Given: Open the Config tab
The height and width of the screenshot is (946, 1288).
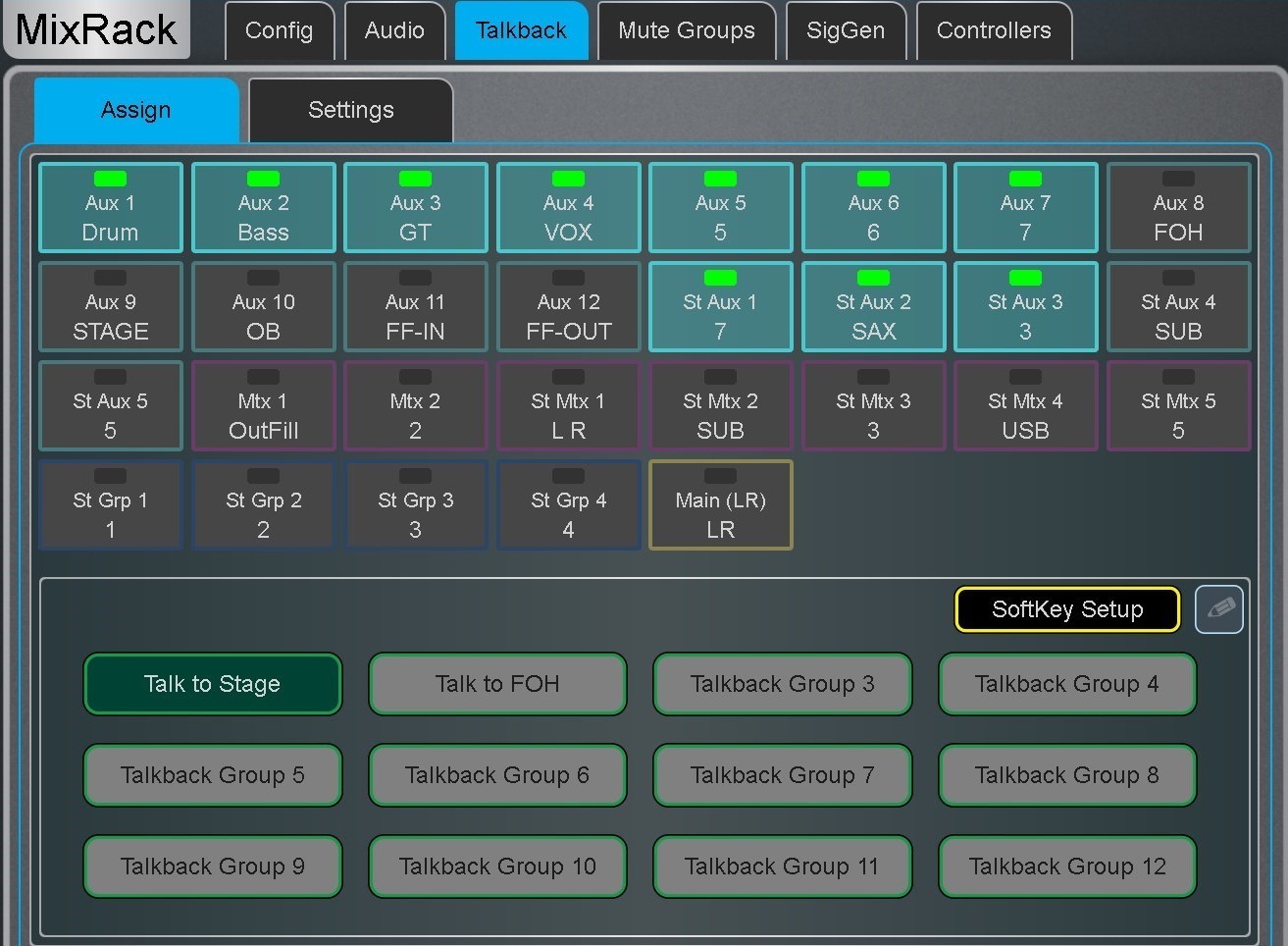Looking at the screenshot, I should point(280,30).
